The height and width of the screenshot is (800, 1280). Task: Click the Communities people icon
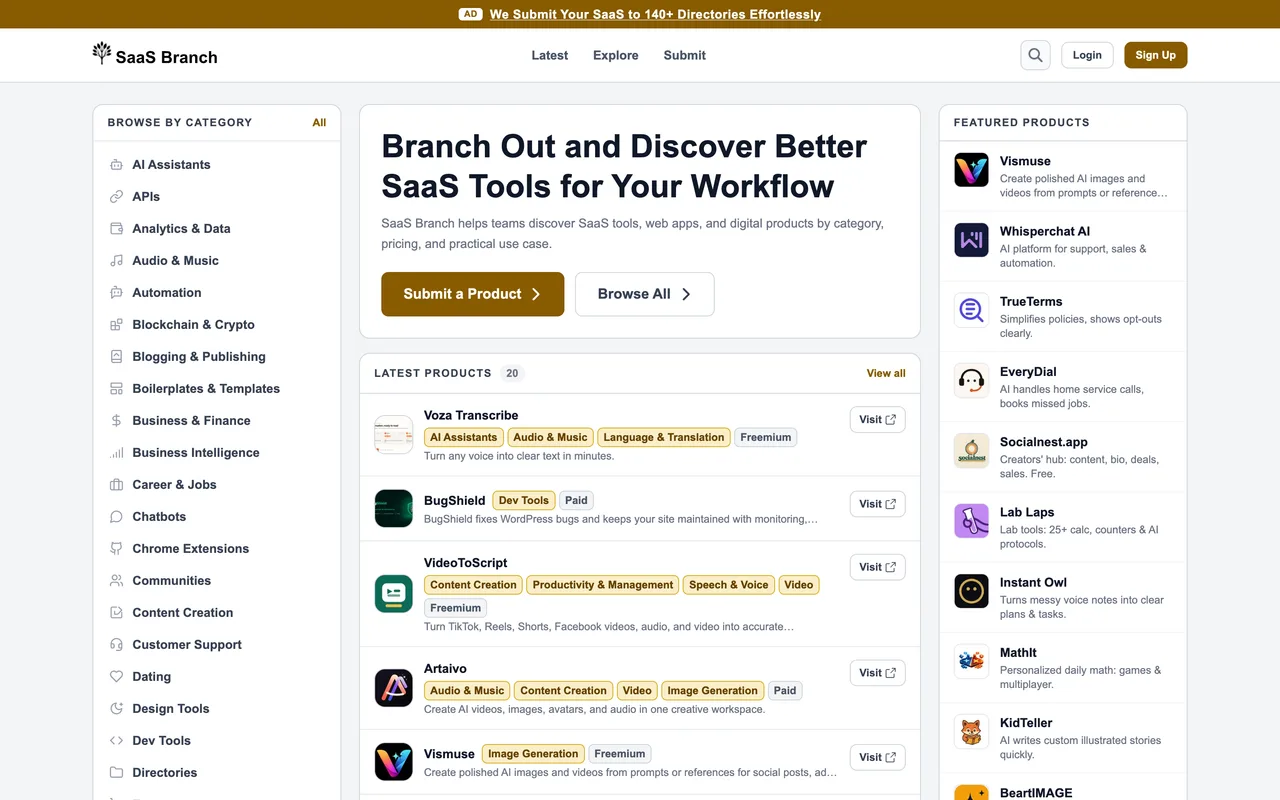coord(116,581)
